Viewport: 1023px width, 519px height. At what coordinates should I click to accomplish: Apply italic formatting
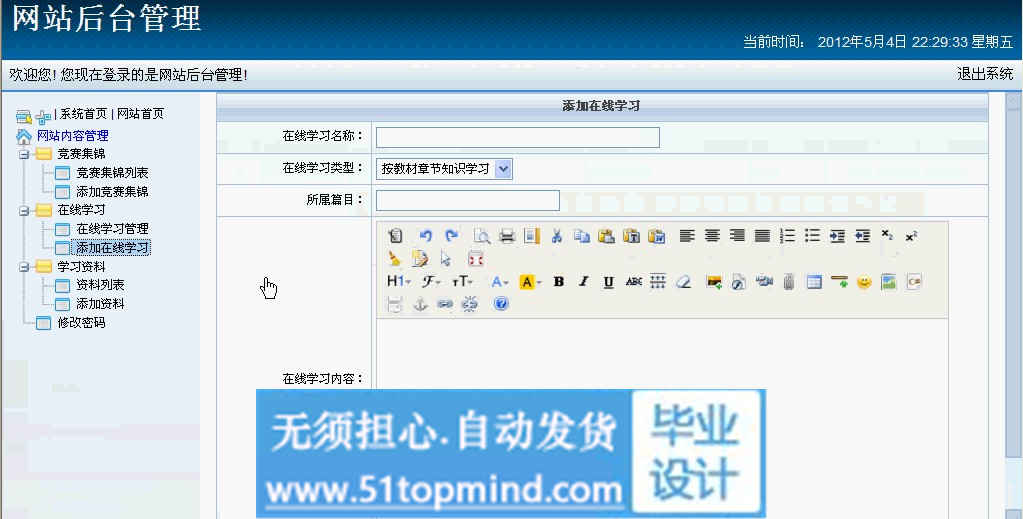click(x=583, y=281)
